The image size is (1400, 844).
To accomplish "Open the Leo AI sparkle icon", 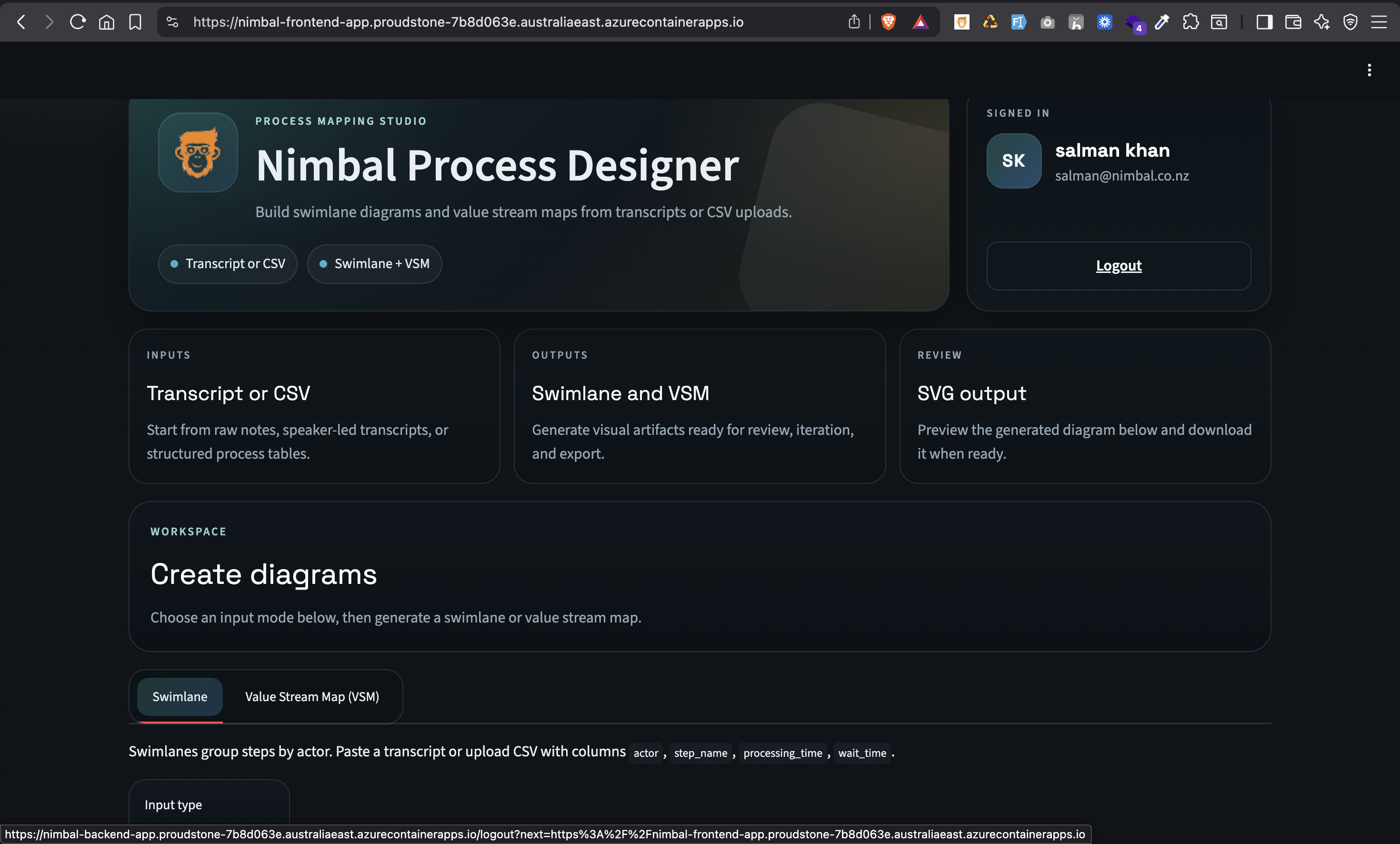I will 1322,21.
